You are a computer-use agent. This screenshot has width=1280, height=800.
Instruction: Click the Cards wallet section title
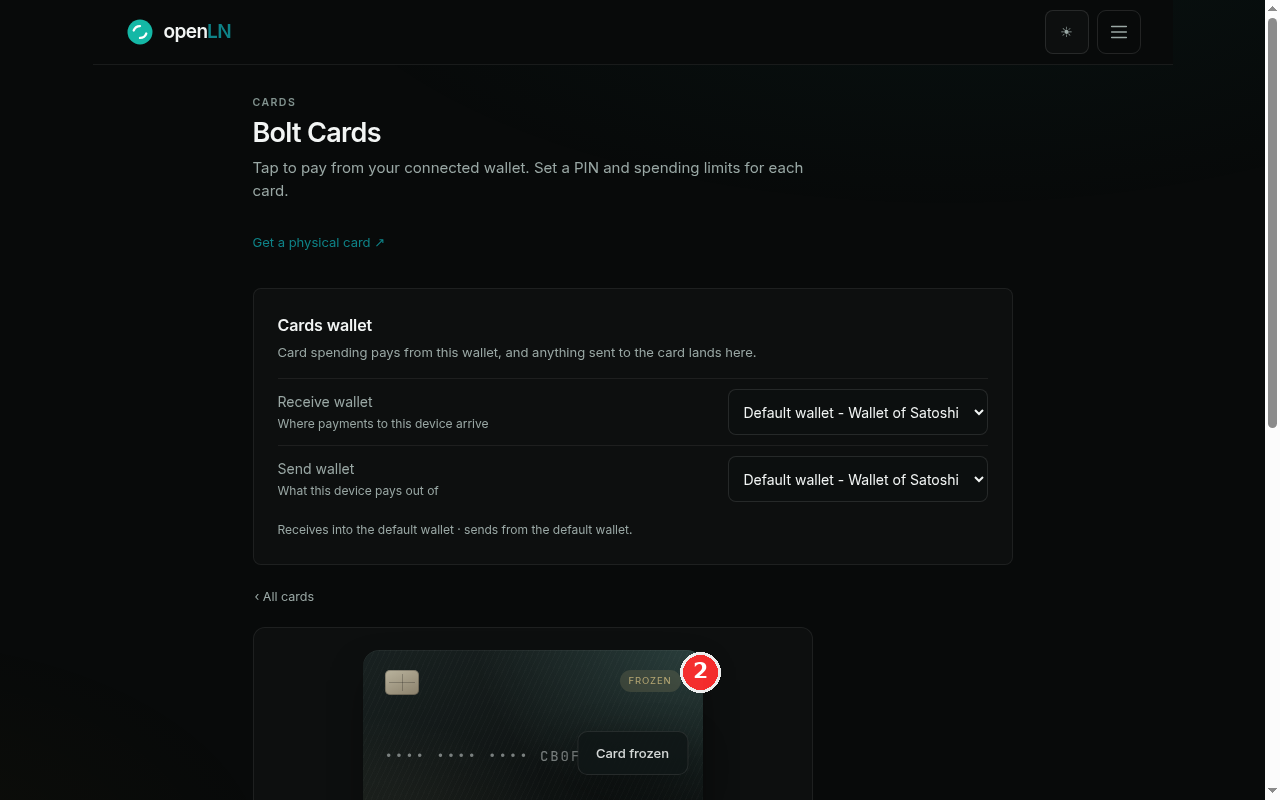325,325
